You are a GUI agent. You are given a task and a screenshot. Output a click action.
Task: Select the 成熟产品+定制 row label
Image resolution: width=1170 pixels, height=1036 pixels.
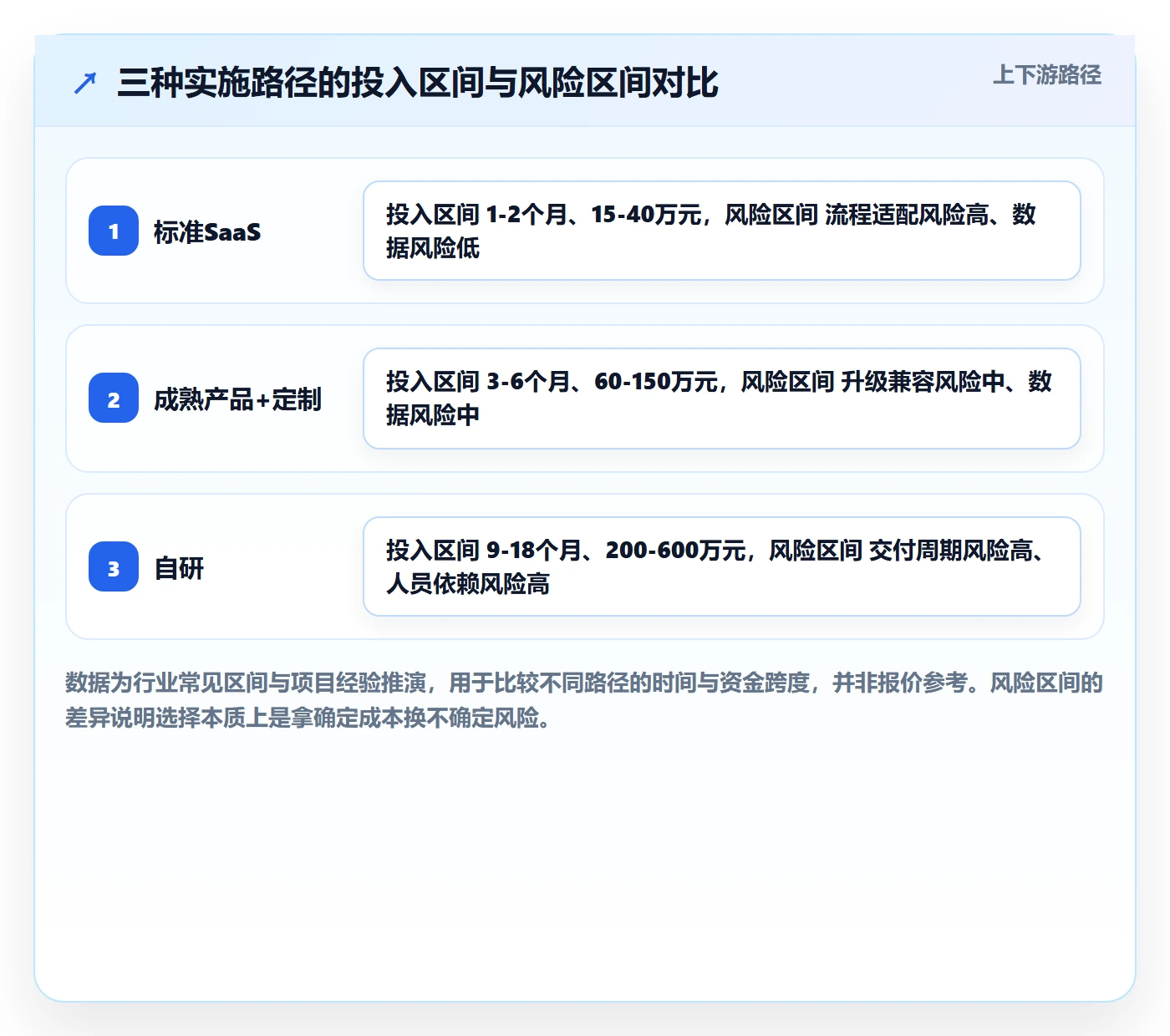237,399
